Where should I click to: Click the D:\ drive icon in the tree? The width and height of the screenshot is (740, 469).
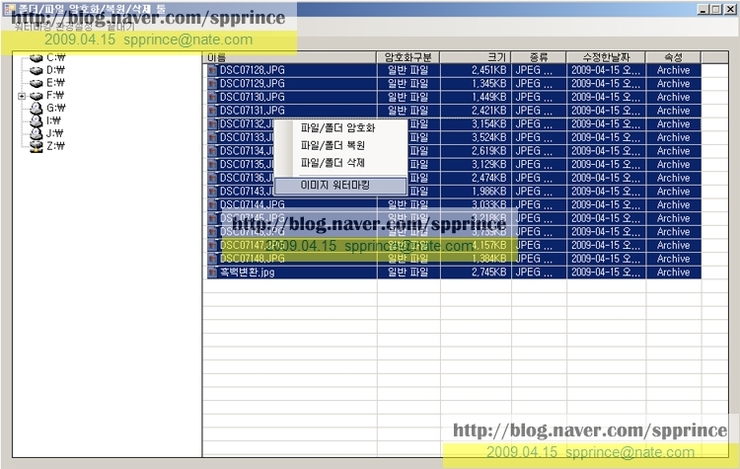[x=36, y=70]
